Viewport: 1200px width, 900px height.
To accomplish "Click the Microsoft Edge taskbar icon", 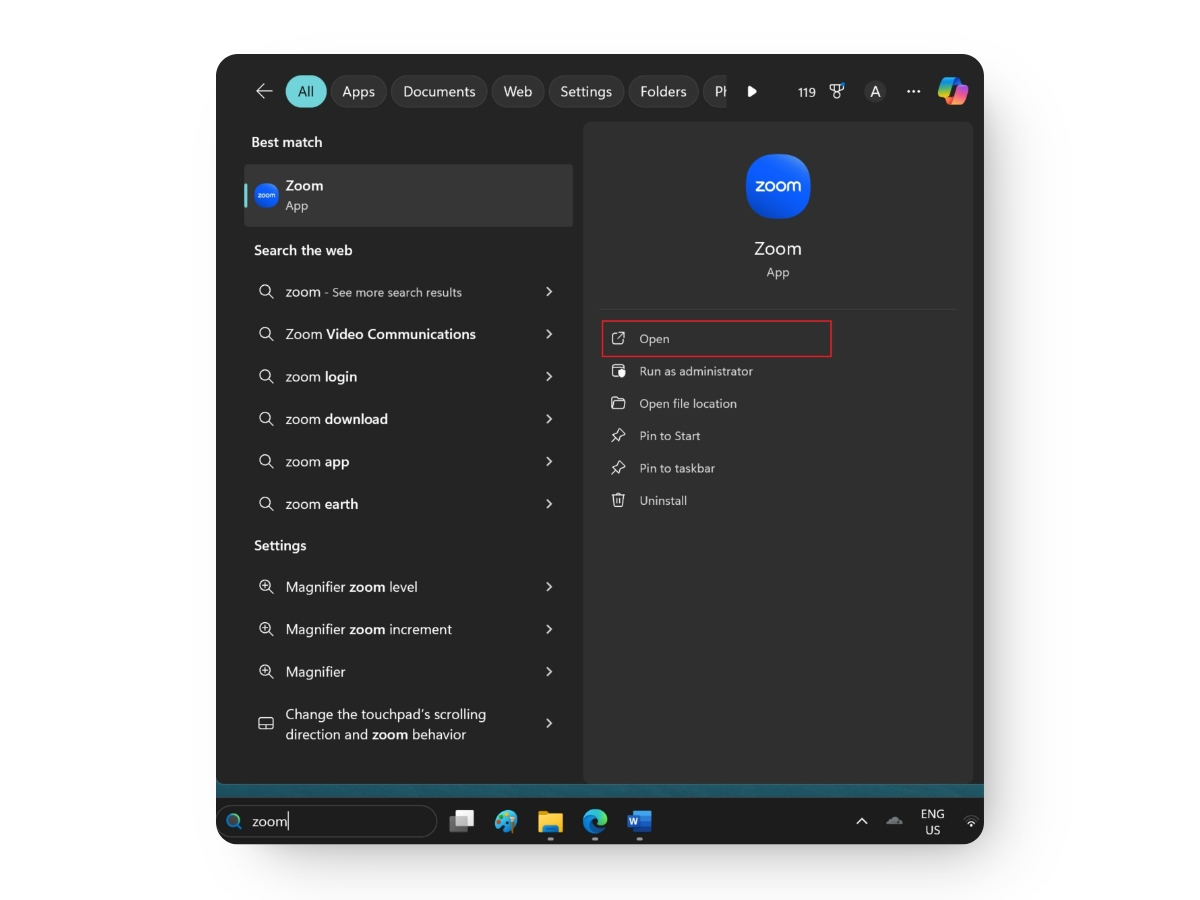I will coord(594,821).
